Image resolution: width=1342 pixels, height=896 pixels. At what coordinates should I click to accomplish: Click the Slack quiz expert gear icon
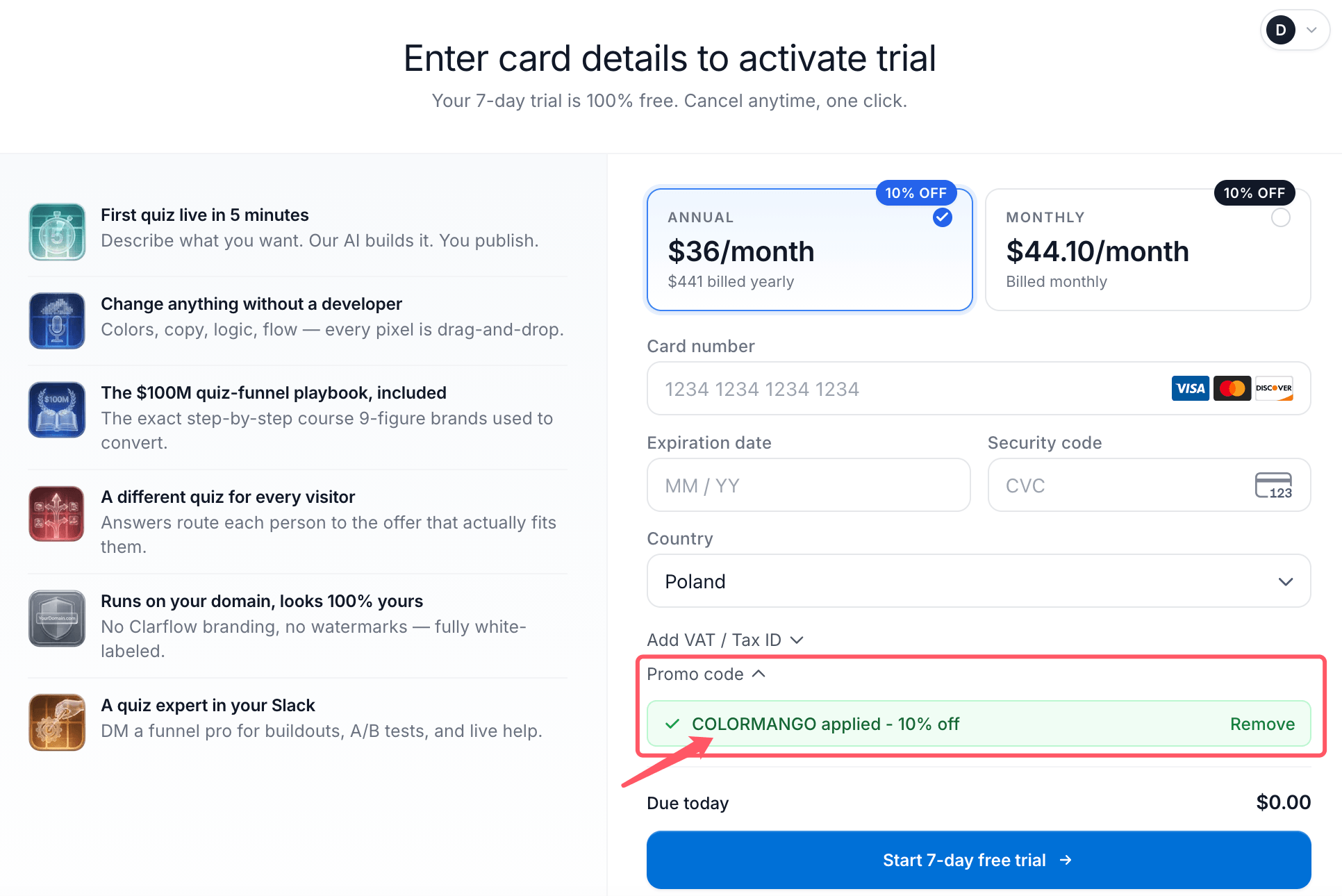[x=57, y=722]
